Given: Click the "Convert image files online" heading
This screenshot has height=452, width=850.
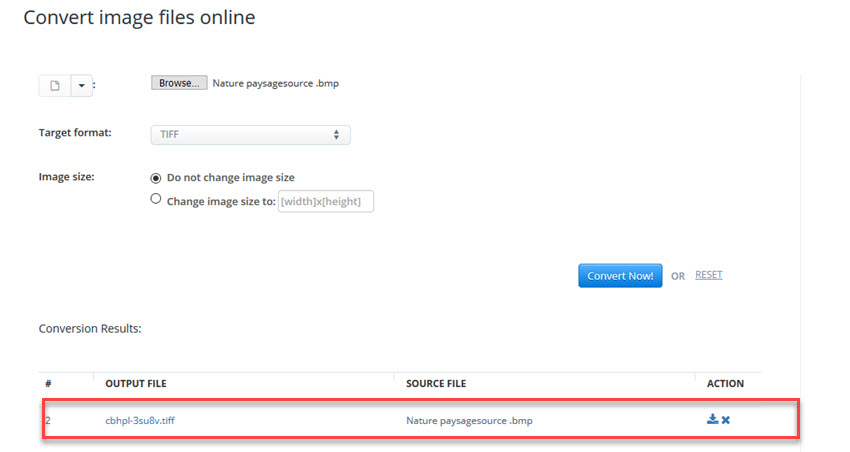Looking at the screenshot, I should point(139,18).
